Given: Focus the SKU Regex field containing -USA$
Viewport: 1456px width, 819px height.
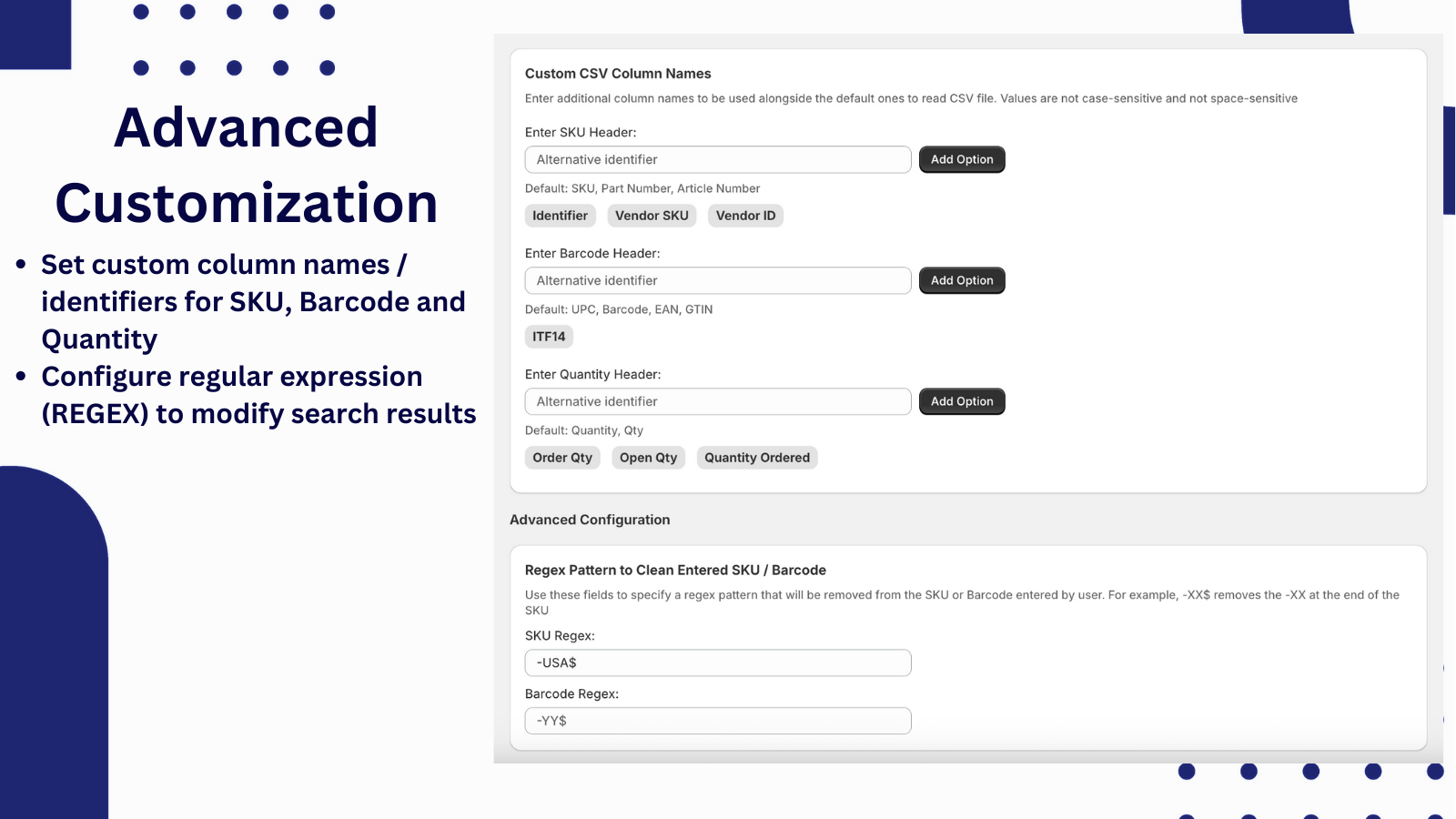Looking at the screenshot, I should tap(718, 662).
